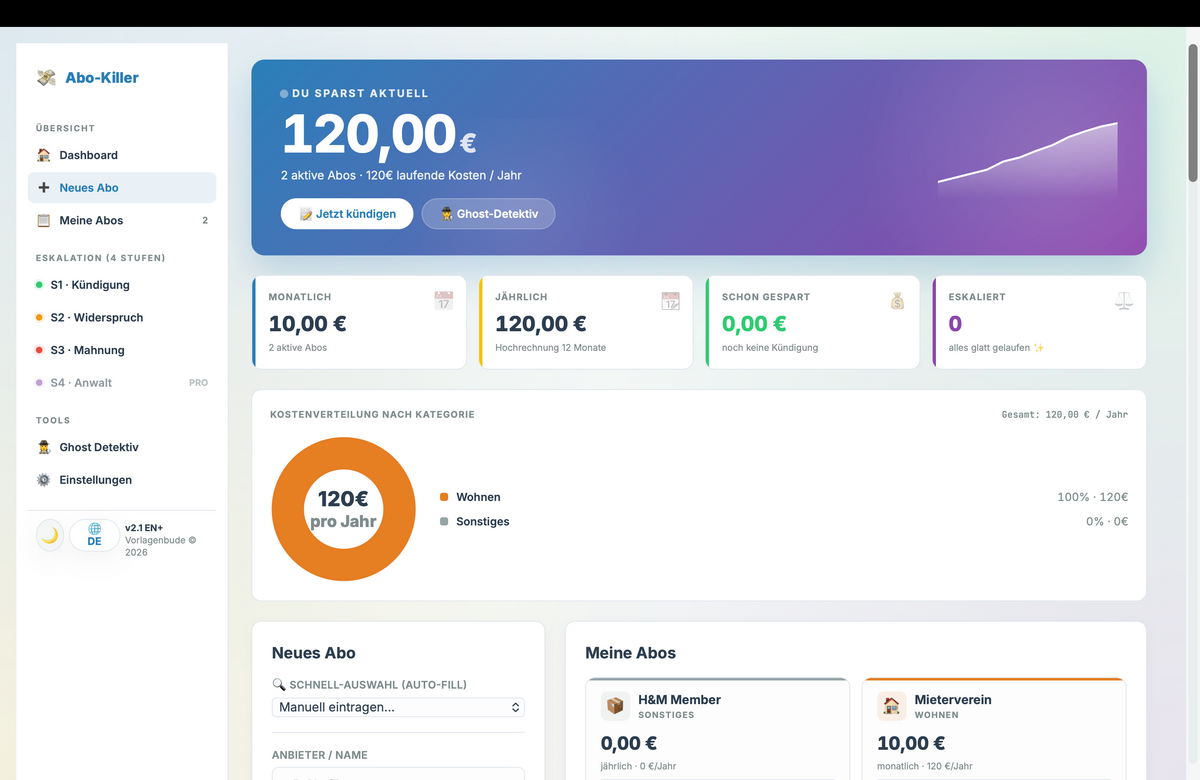Click the '0% · 0€' value
Image resolution: width=1200 pixels, height=780 pixels.
click(1107, 522)
